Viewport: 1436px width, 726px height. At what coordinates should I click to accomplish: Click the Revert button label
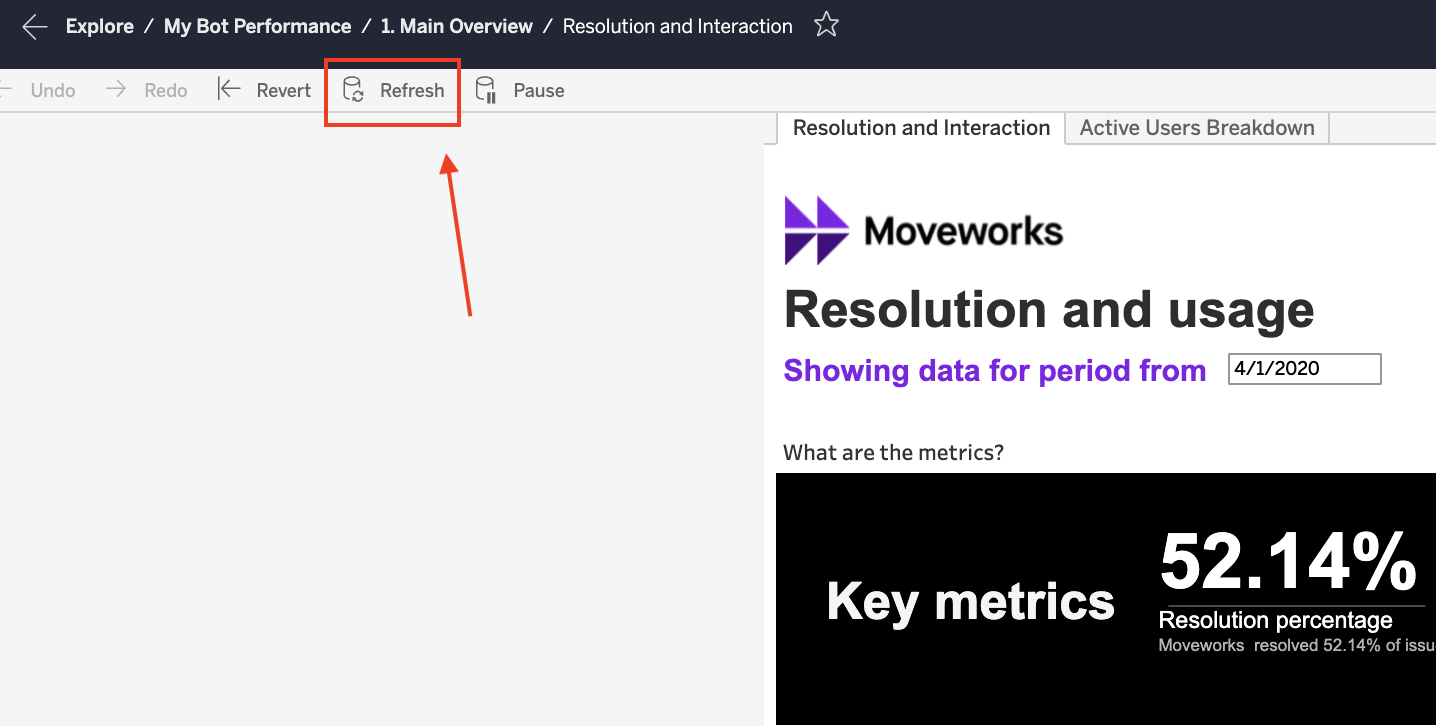point(284,90)
